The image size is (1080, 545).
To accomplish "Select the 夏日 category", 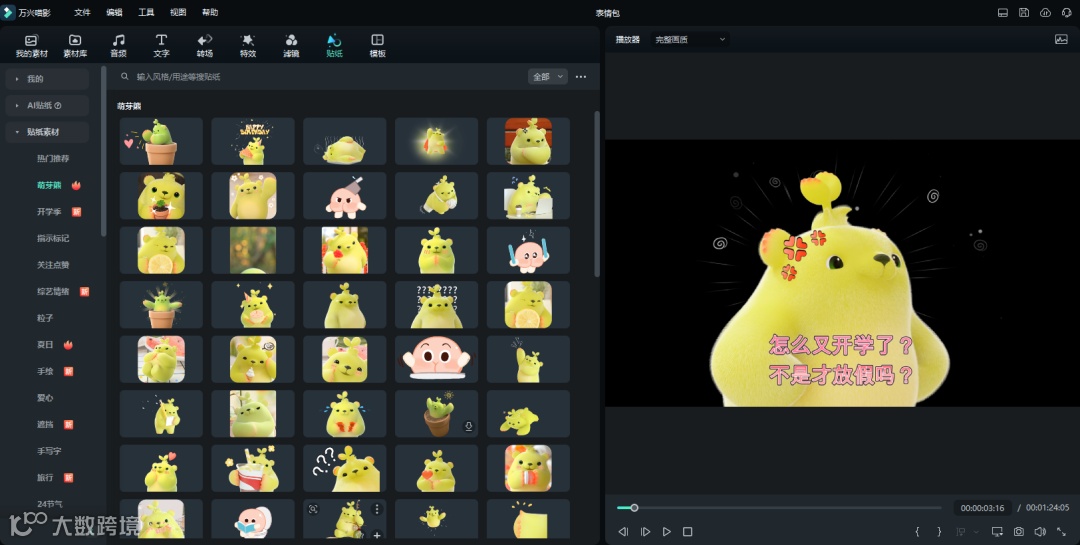I will tap(45, 345).
